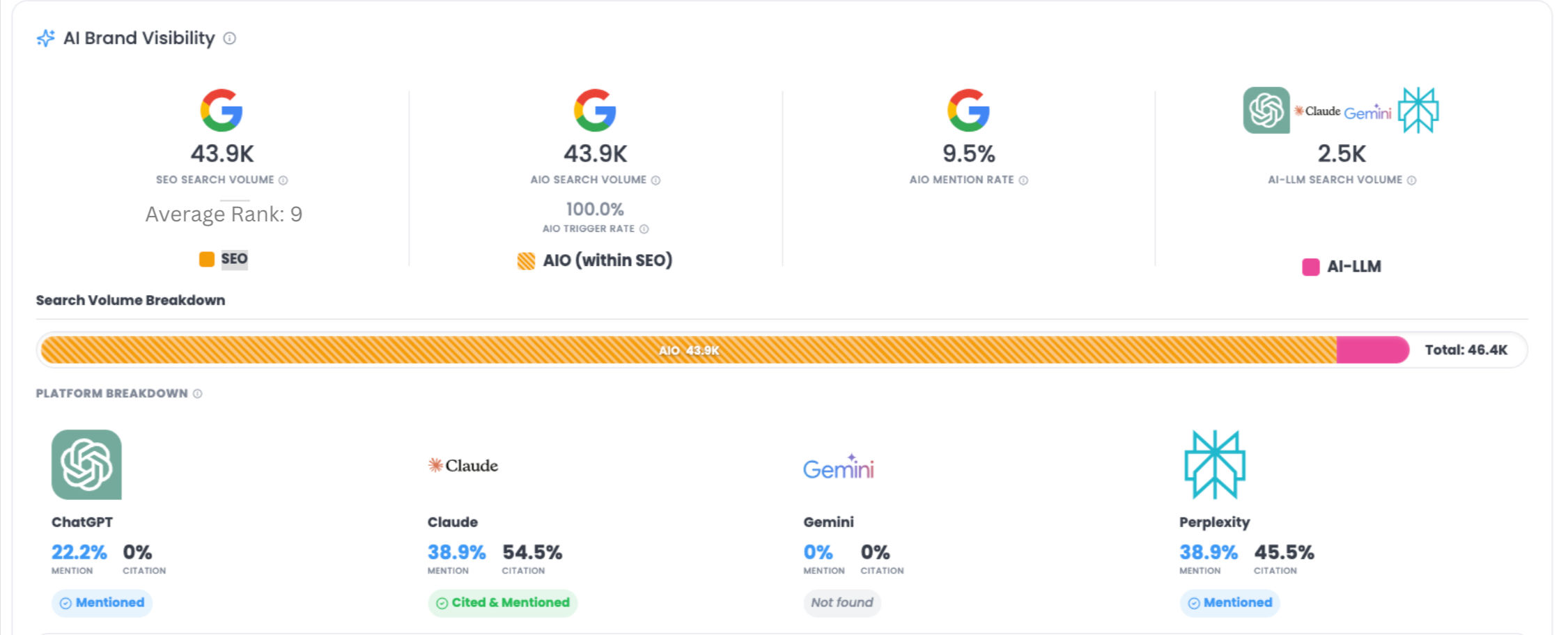
Task: Click the pink AI-LLM segment of the volume bar
Action: point(1372,350)
